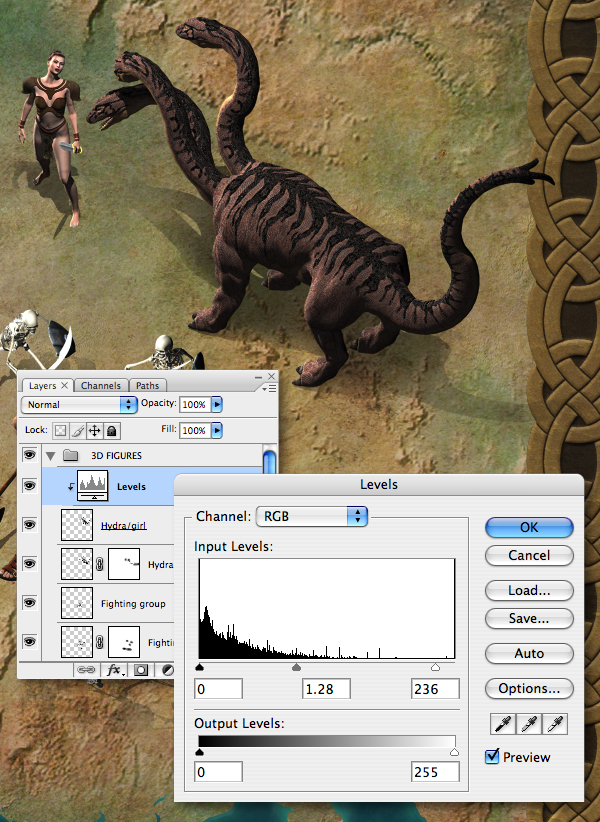Screen dimensions: 600x822
Task: Click the Opacity 100% field
Action: tap(195, 404)
